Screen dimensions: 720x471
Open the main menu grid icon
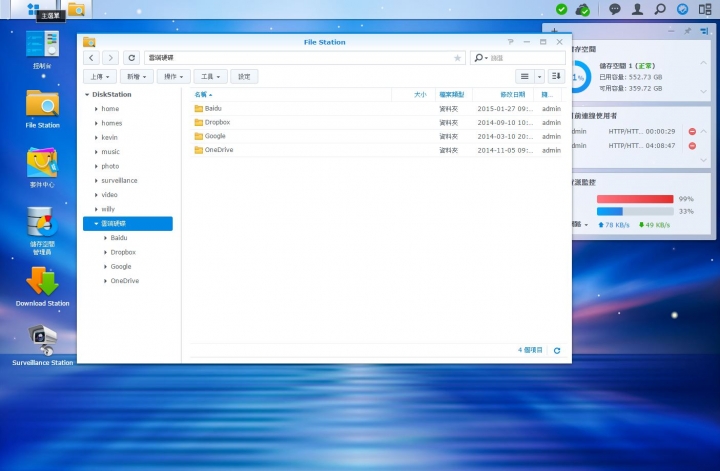[33, 9]
